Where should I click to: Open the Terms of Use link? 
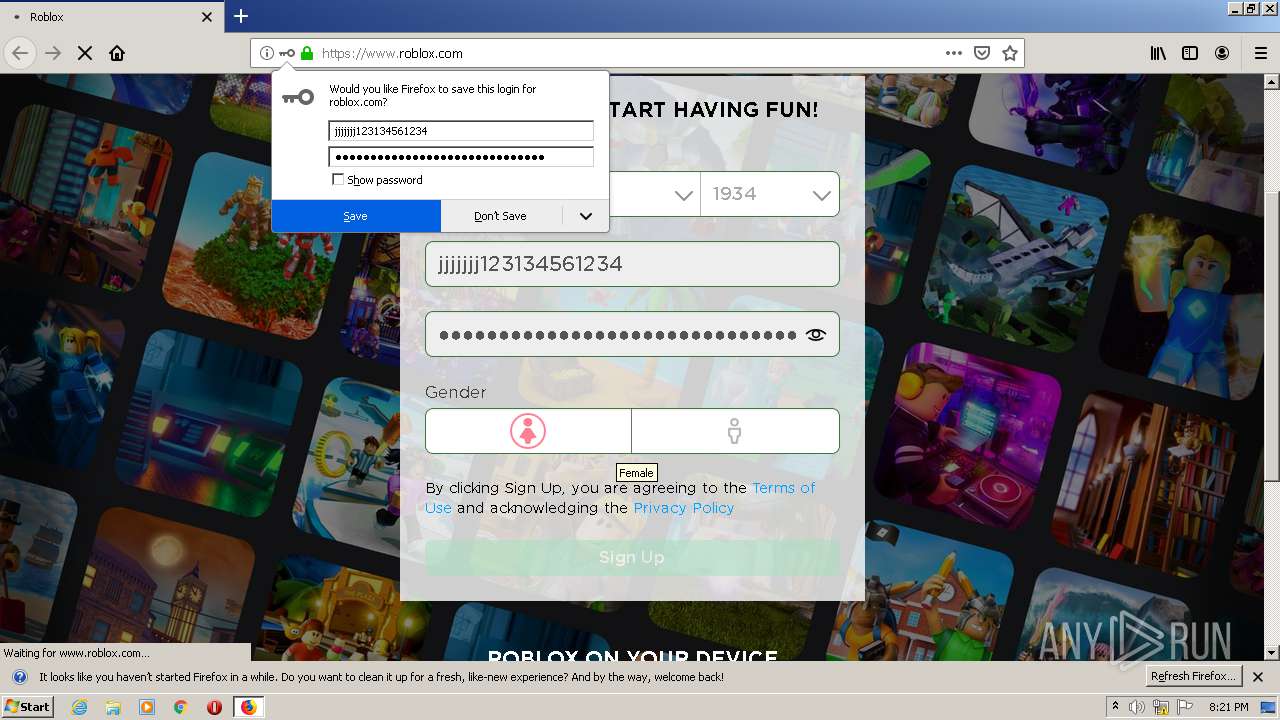click(x=620, y=498)
